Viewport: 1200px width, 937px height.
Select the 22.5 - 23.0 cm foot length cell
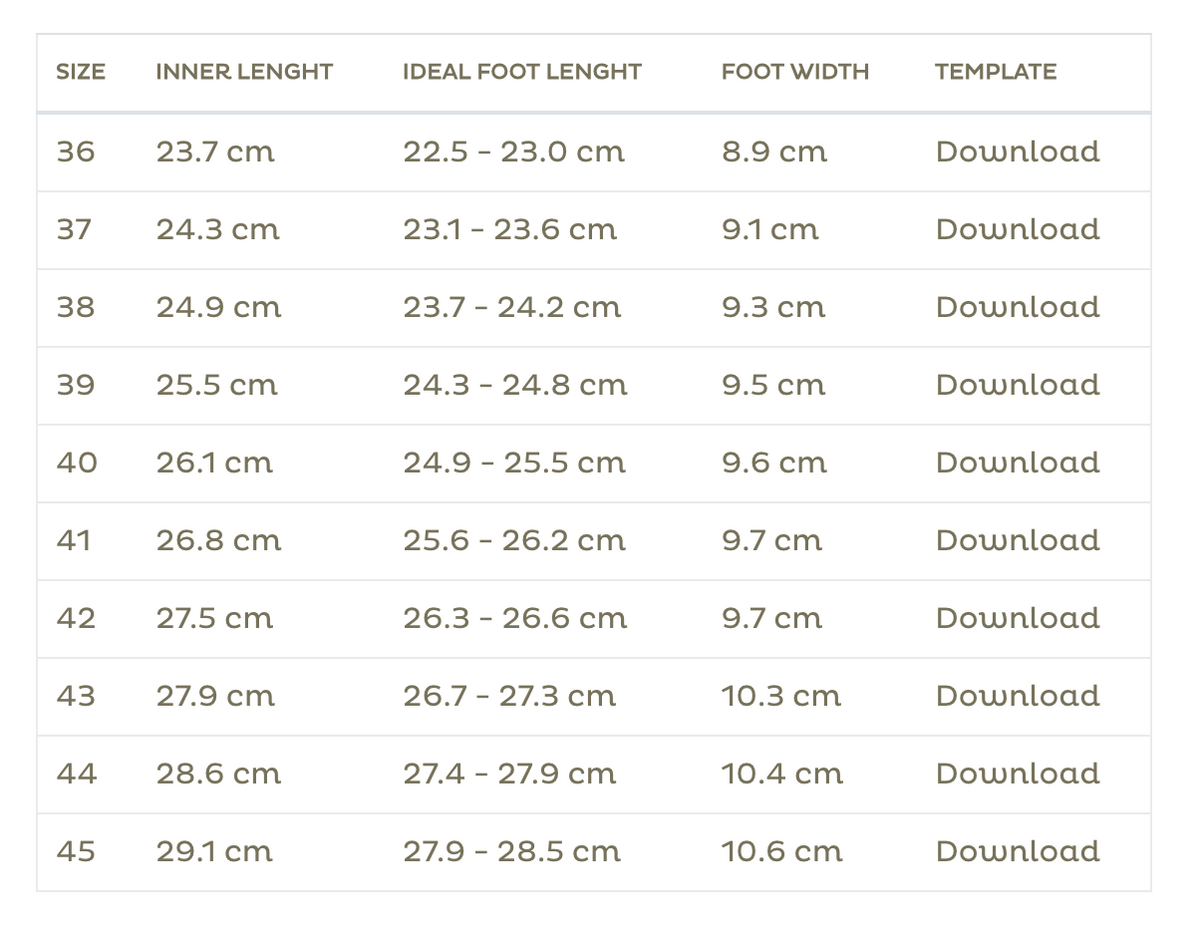coord(514,152)
